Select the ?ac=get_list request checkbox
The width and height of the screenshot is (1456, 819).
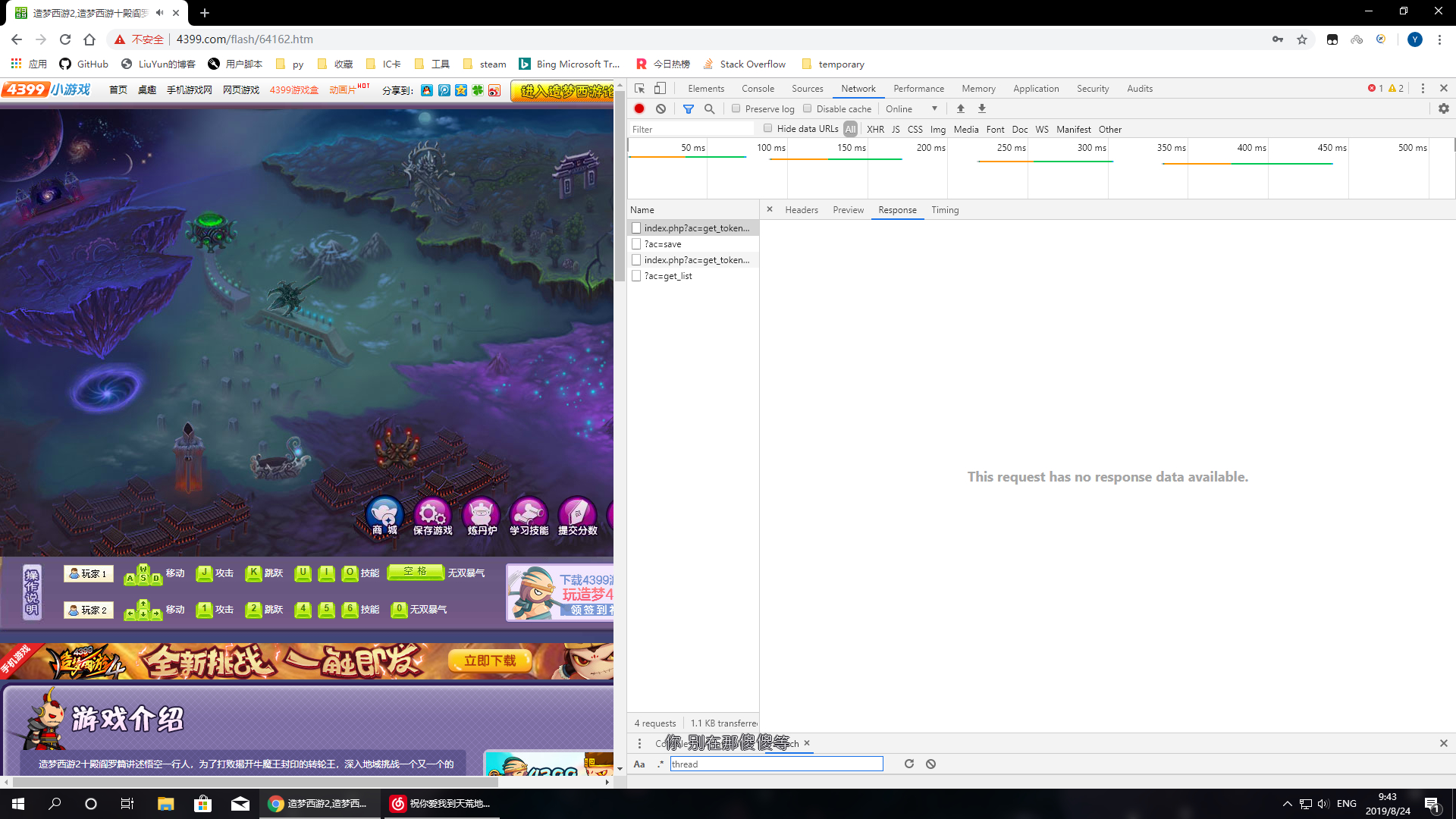[636, 276]
